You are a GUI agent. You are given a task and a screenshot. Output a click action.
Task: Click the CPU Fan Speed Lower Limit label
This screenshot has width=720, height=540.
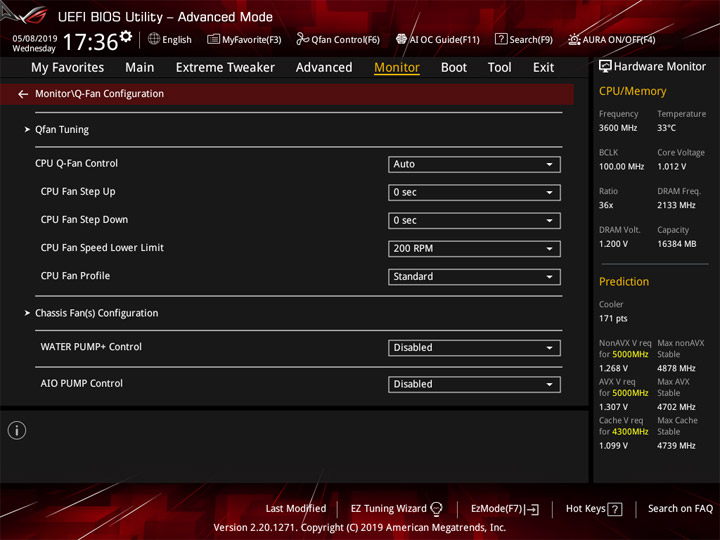102,248
